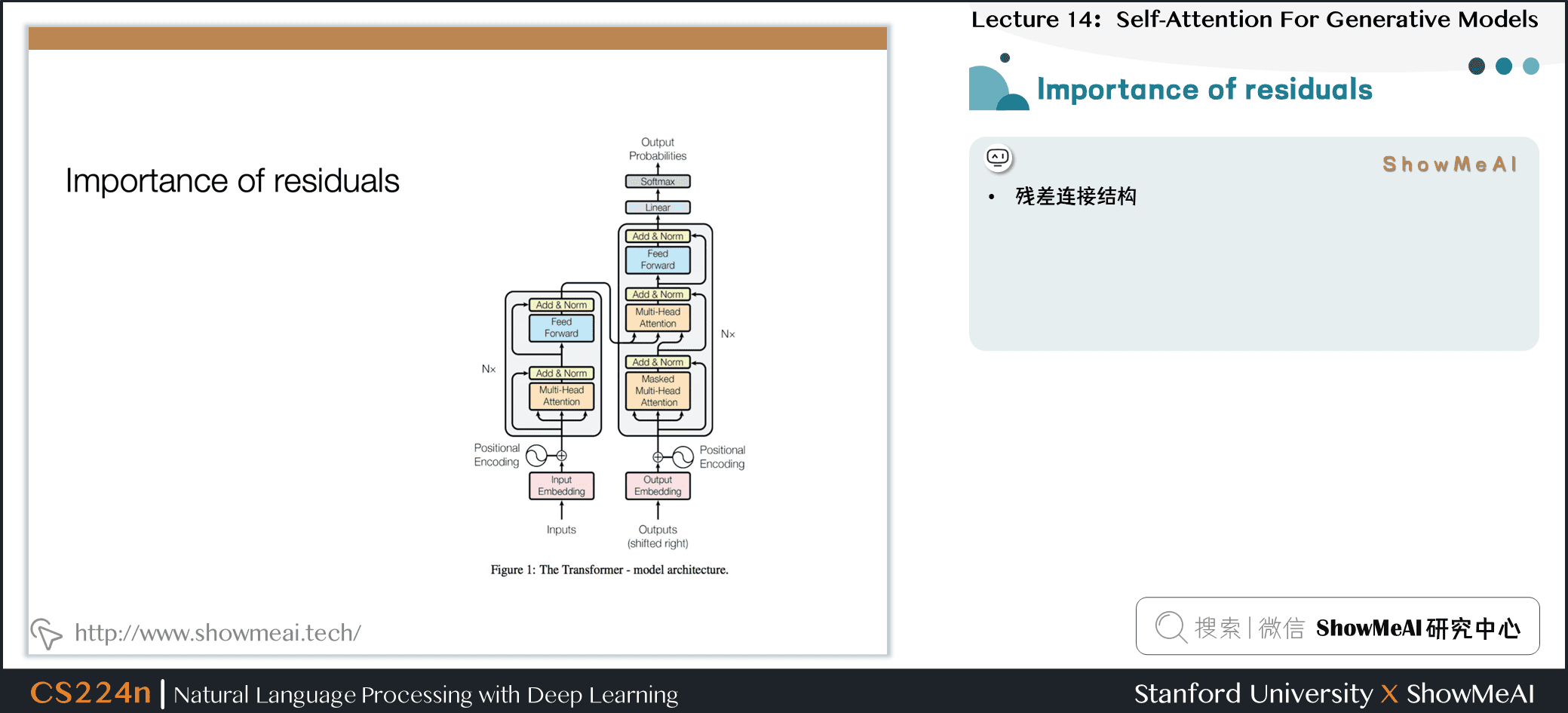Select the '残差连接结构' bullet text

1076,196
